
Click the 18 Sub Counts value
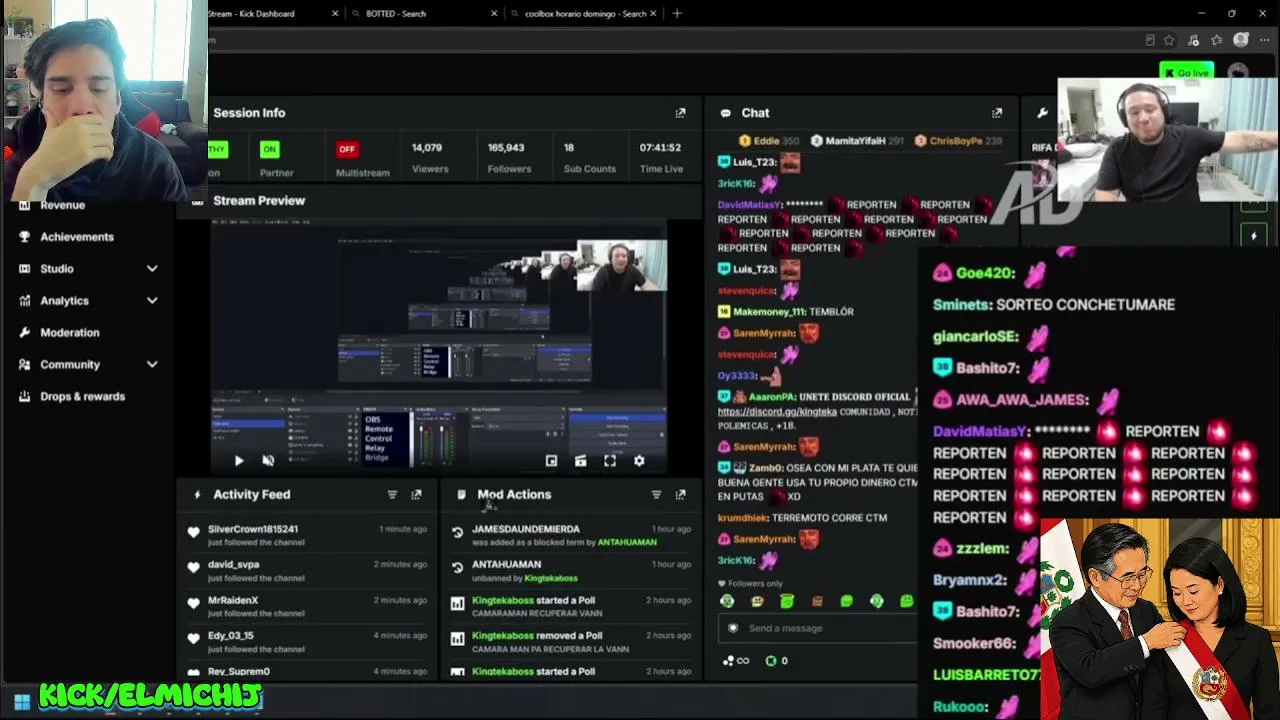(x=569, y=148)
